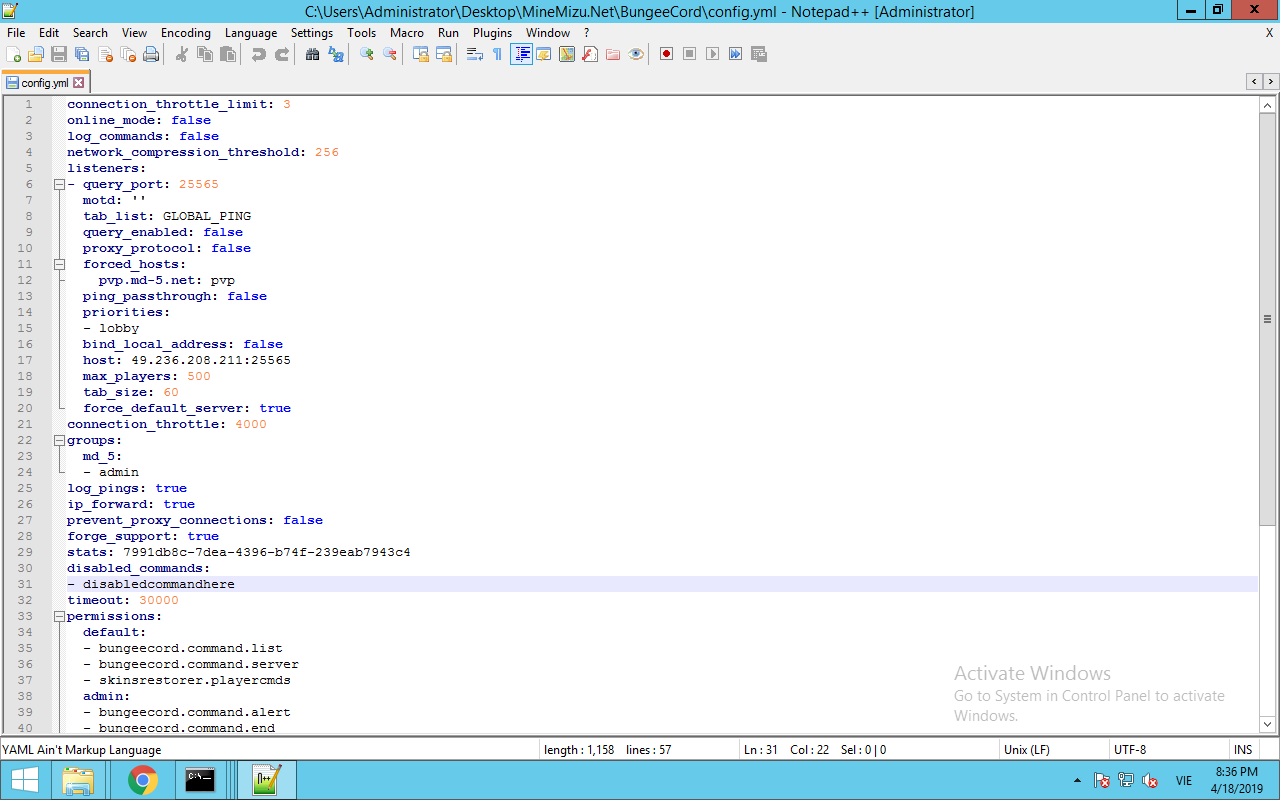Start macro recording with the red record icon

[666, 54]
